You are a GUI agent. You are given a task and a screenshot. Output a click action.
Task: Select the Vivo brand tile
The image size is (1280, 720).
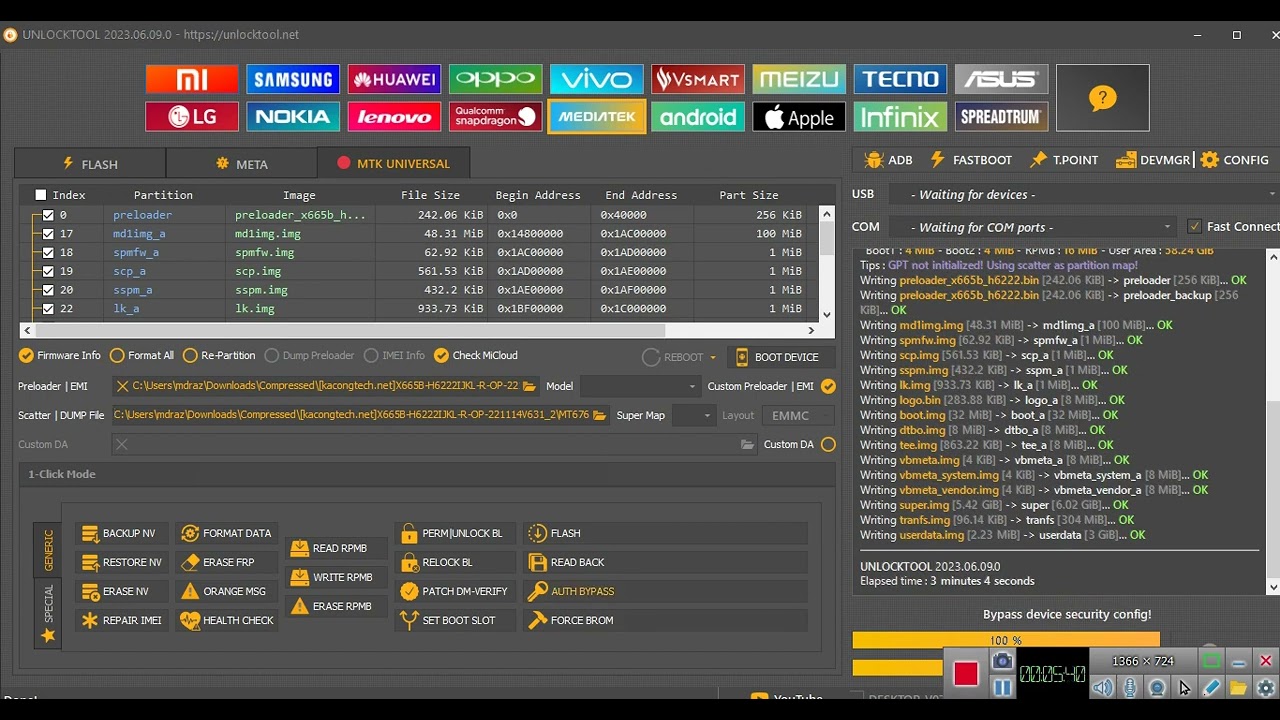pos(597,79)
